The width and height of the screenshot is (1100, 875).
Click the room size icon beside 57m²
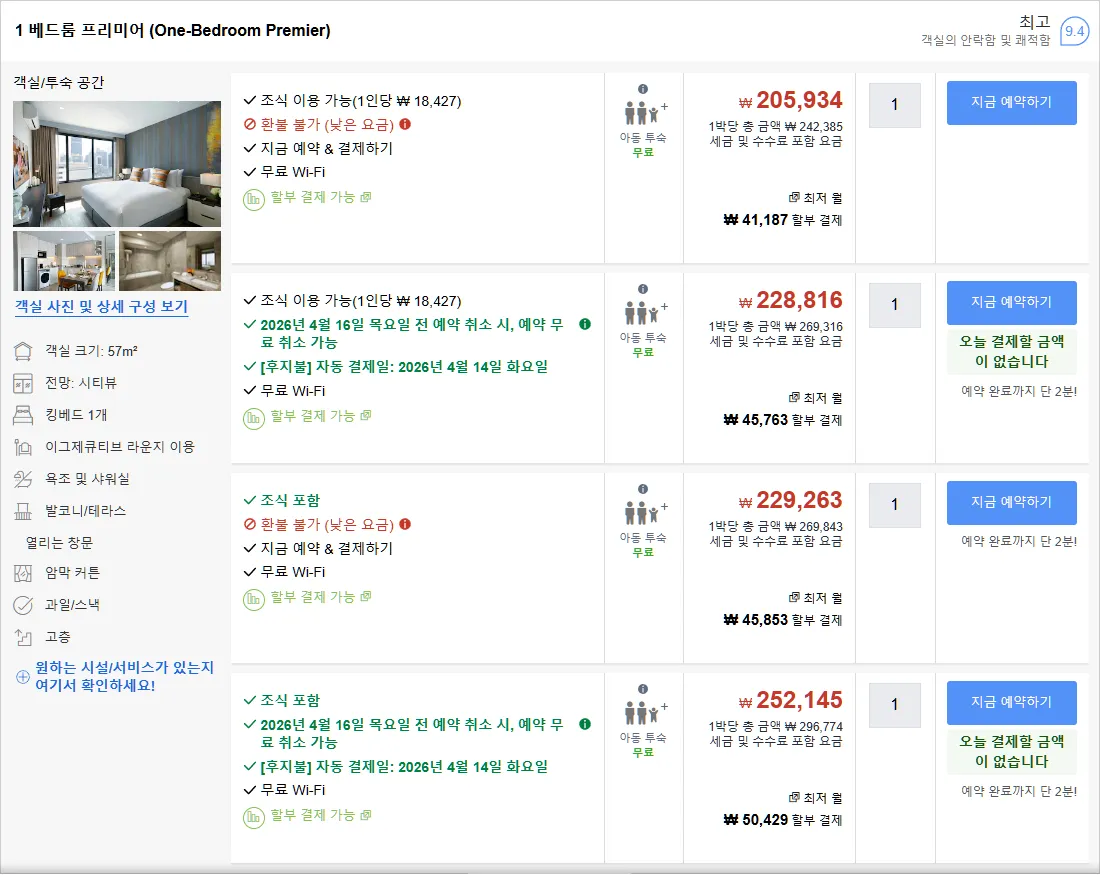23,351
